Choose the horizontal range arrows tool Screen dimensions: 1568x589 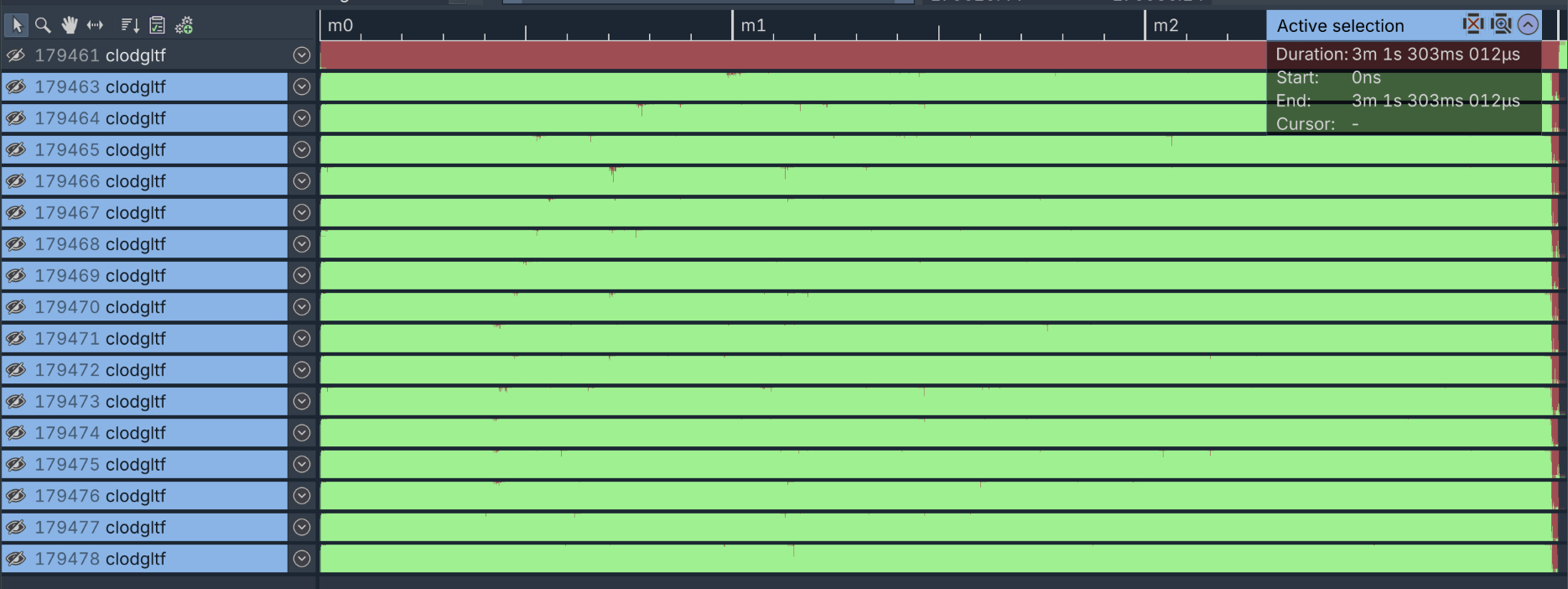point(95,25)
